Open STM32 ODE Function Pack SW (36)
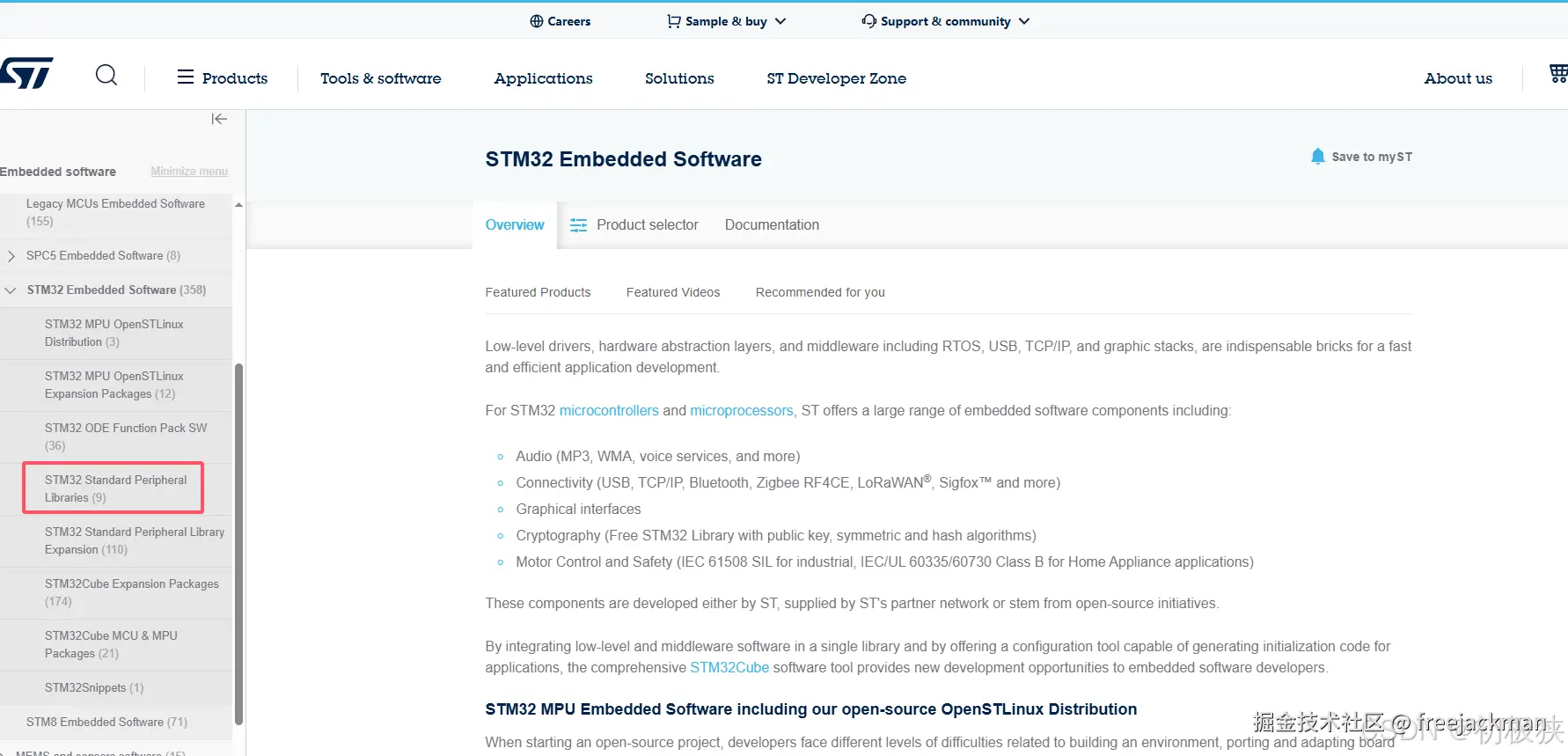 click(116, 437)
